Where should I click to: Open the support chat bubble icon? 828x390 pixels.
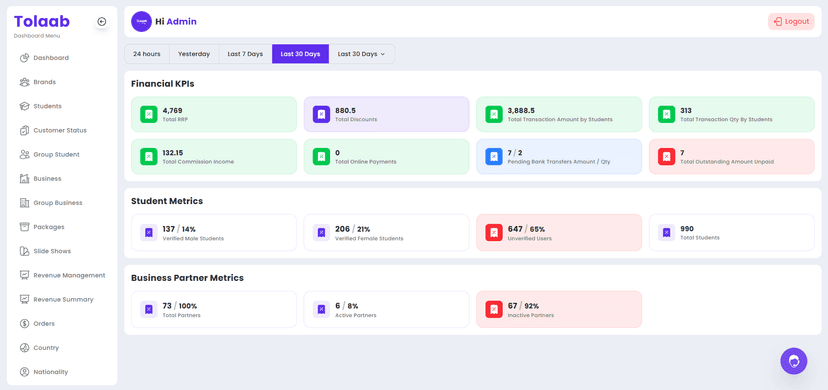pos(794,362)
